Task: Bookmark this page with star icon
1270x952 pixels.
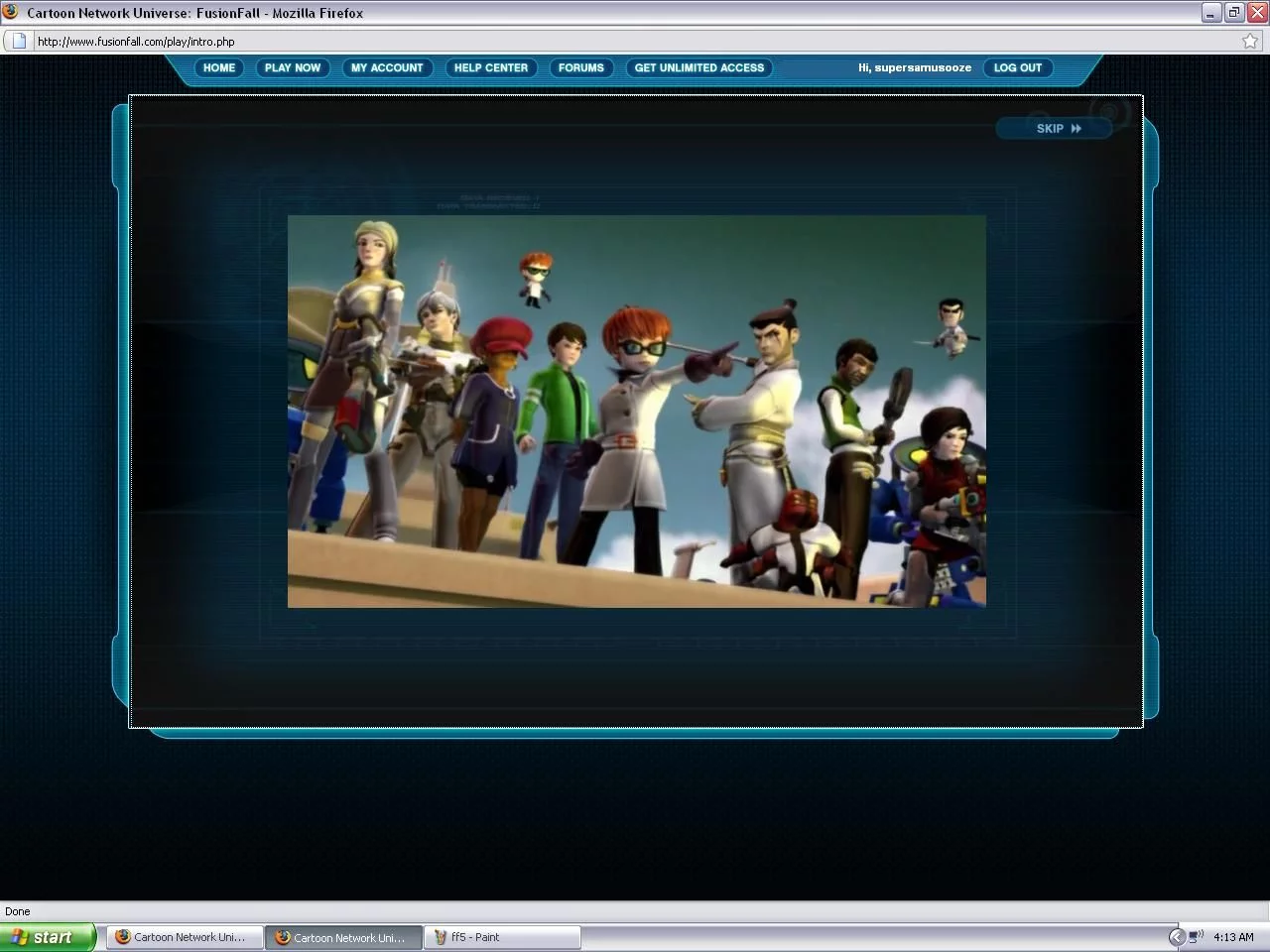Action: (1250, 42)
